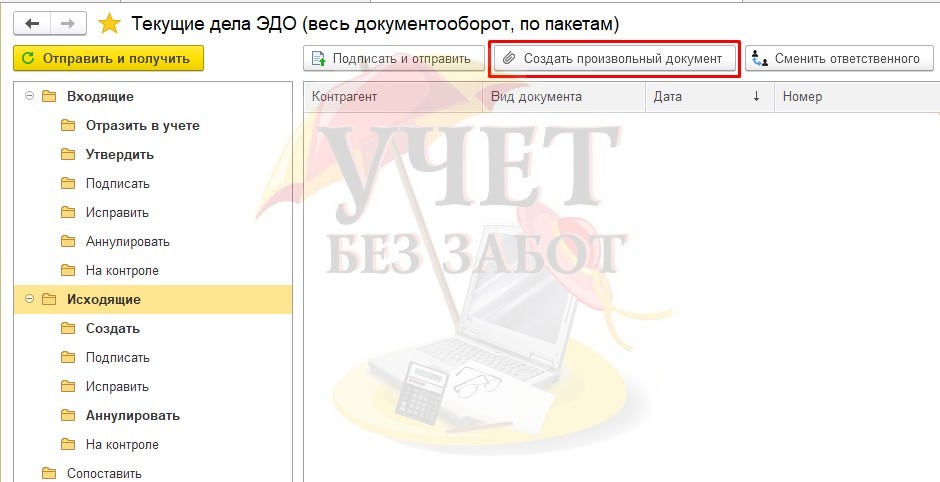
Task: Open Исправить folder under Входящие
Action: tap(117, 213)
